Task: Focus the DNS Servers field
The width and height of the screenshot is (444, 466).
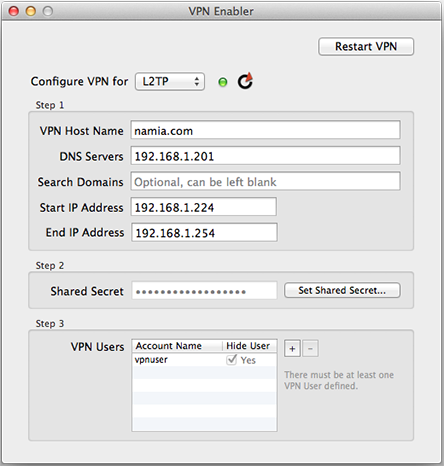Action: pyautogui.click(x=265, y=156)
